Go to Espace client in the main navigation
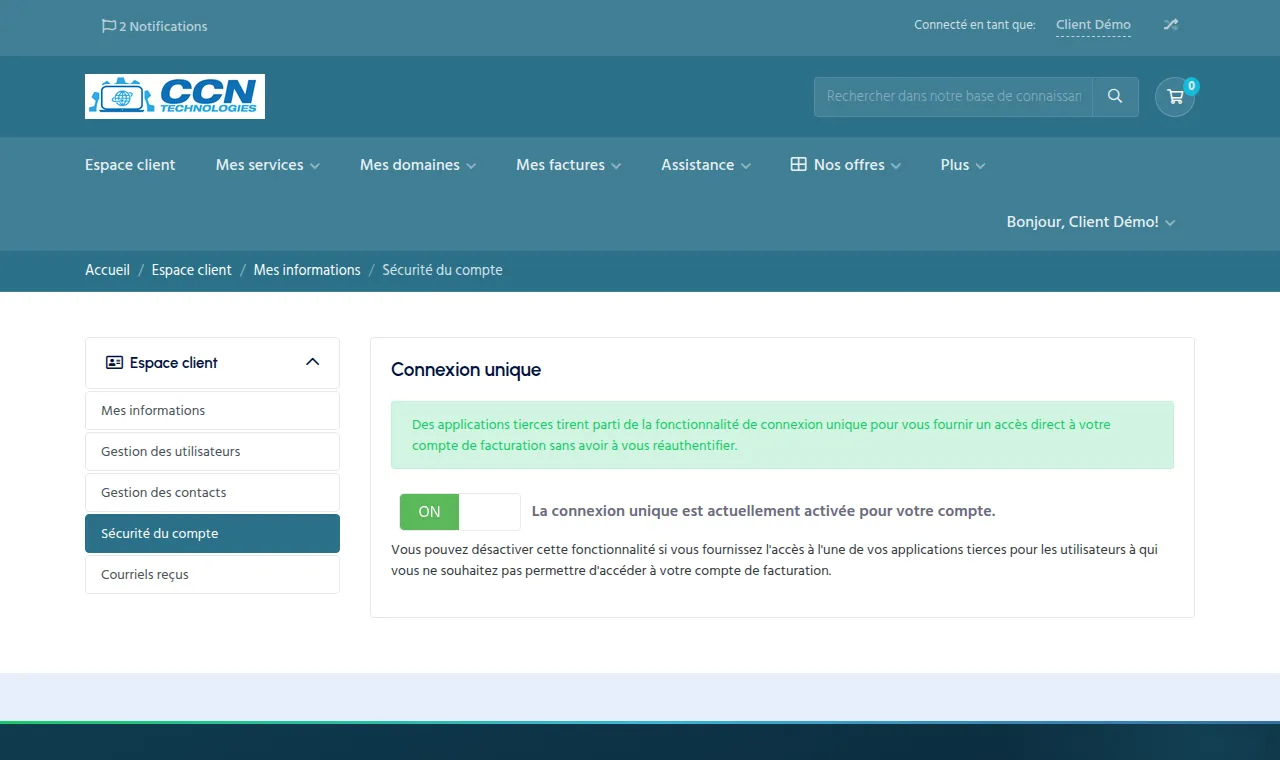 click(130, 165)
